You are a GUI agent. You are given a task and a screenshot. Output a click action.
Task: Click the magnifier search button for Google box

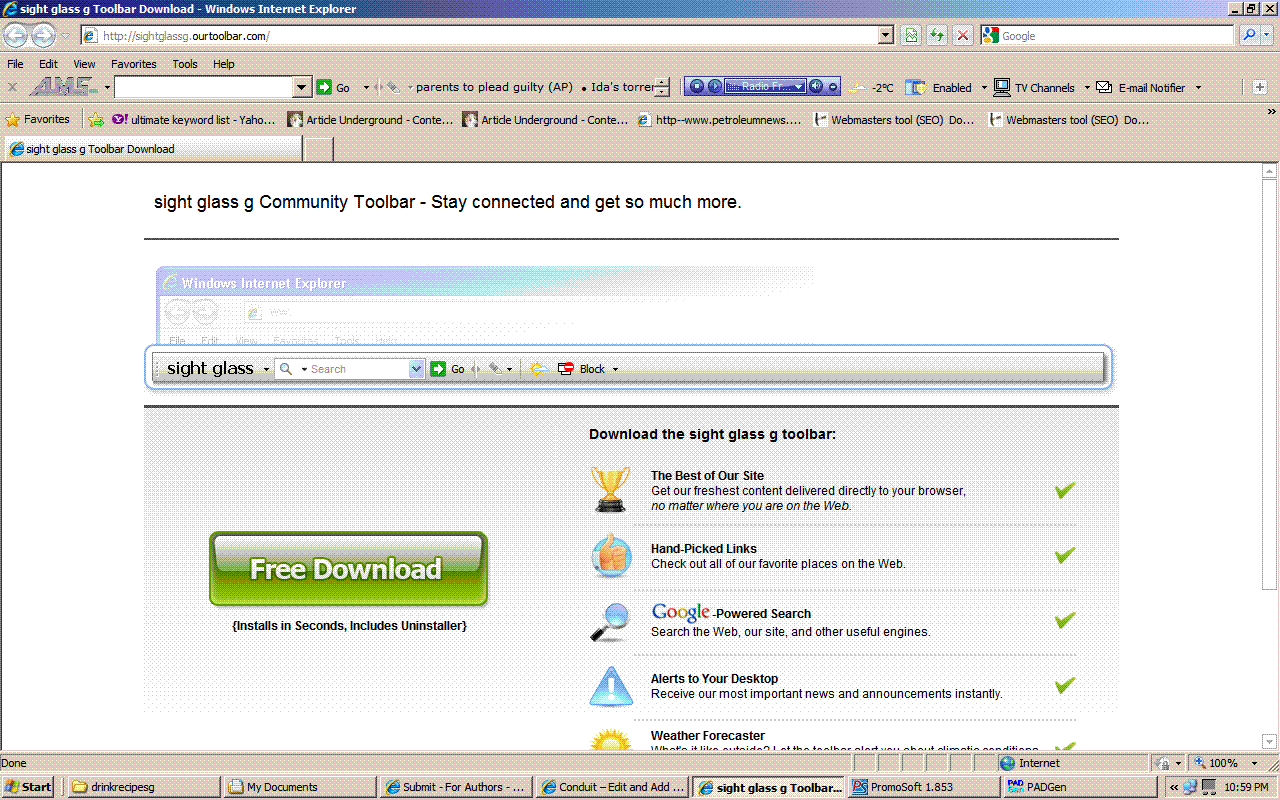[x=1249, y=35]
